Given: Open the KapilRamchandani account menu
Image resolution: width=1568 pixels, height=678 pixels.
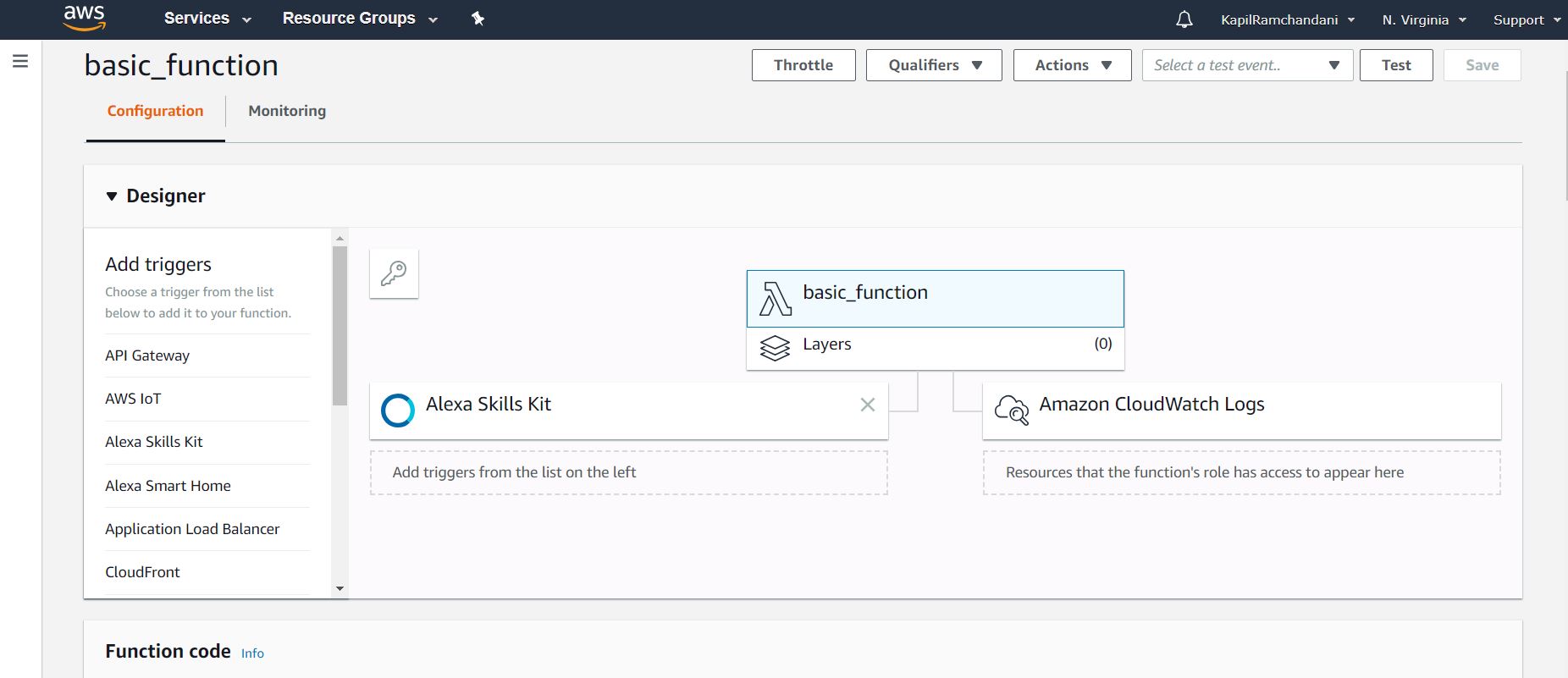Looking at the screenshot, I should point(1288,19).
